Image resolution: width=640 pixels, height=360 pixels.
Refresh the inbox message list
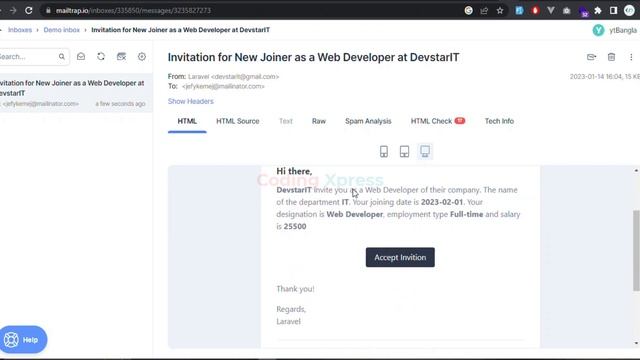click(101, 57)
